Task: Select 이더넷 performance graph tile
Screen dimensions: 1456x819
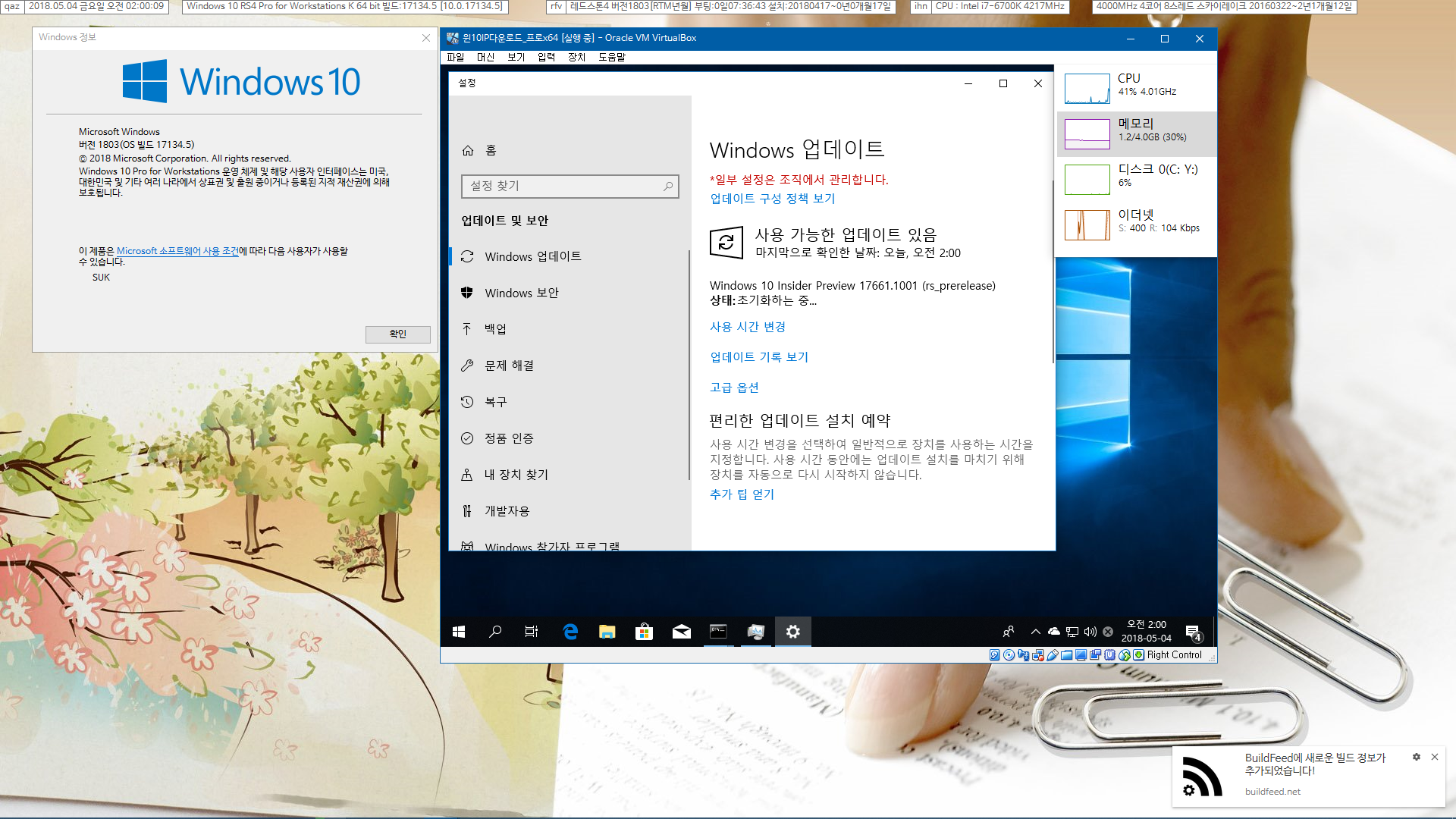Action: click(x=1137, y=225)
